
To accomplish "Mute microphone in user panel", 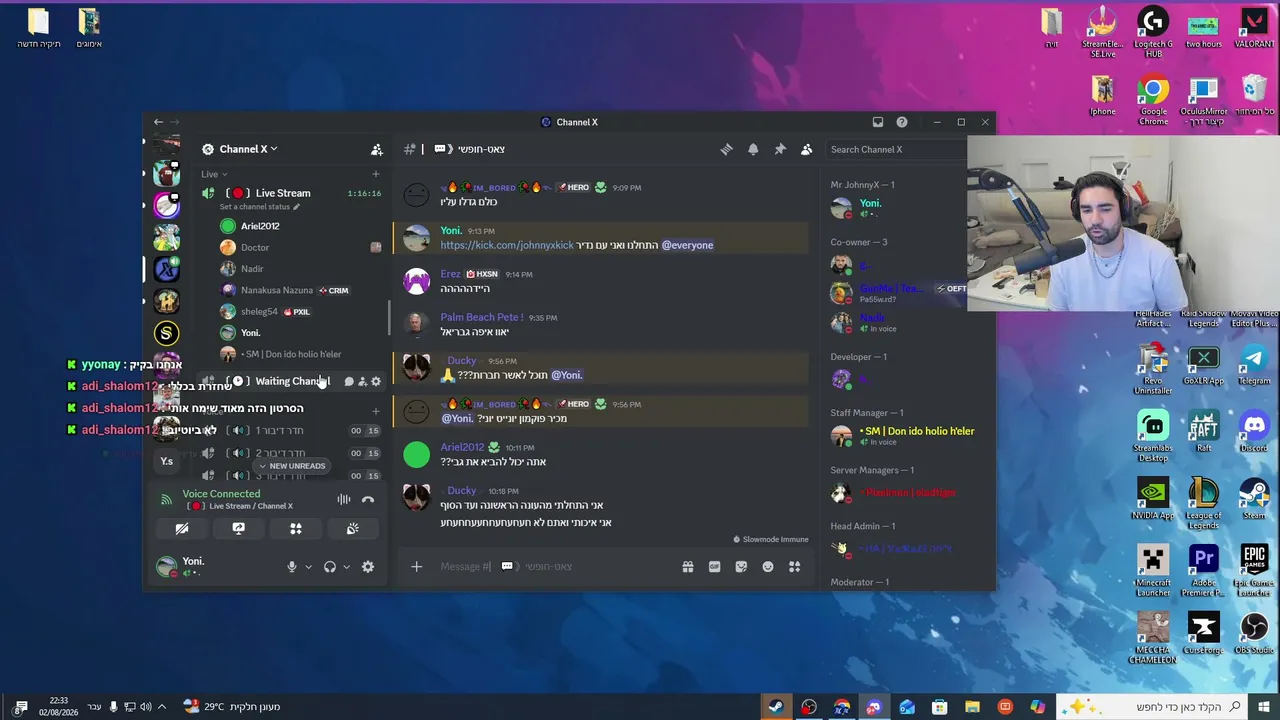I will (x=292, y=567).
